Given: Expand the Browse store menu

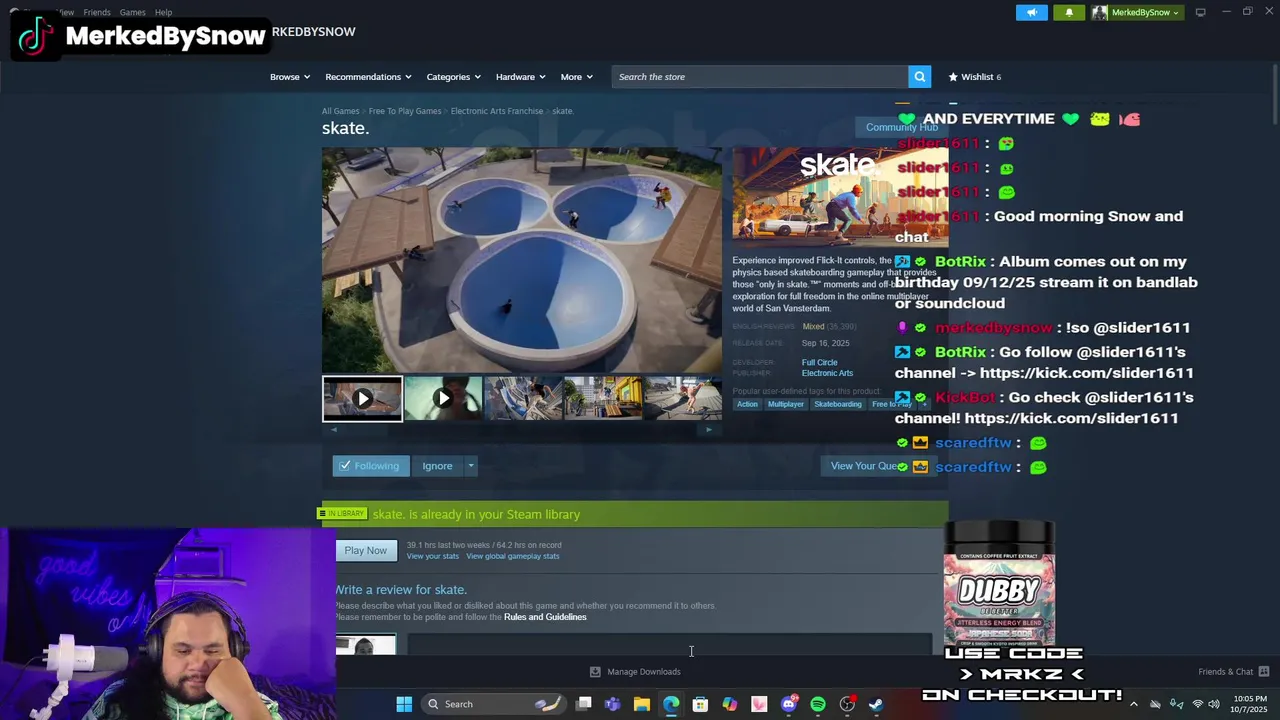Looking at the screenshot, I should 290,77.
